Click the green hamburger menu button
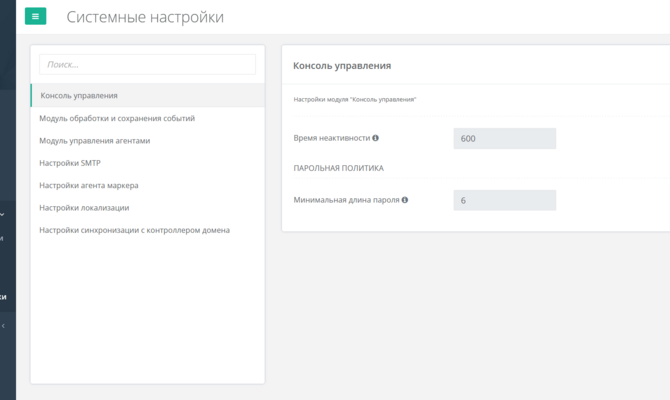Screen dimensions: 670x400 [36, 17]
